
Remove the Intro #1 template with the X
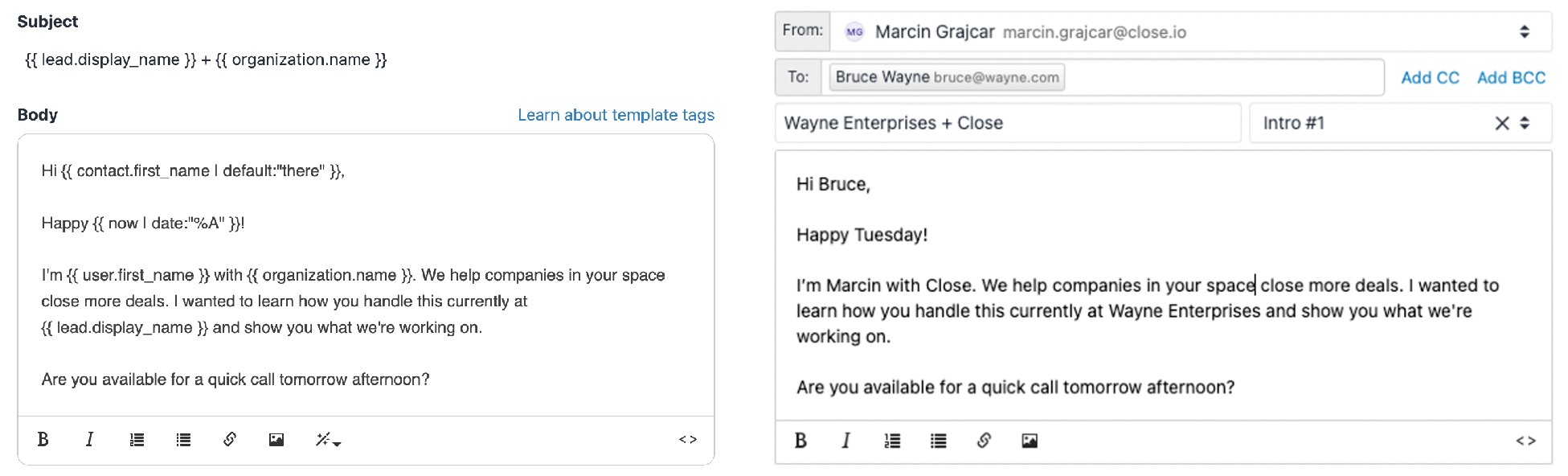1501,122
